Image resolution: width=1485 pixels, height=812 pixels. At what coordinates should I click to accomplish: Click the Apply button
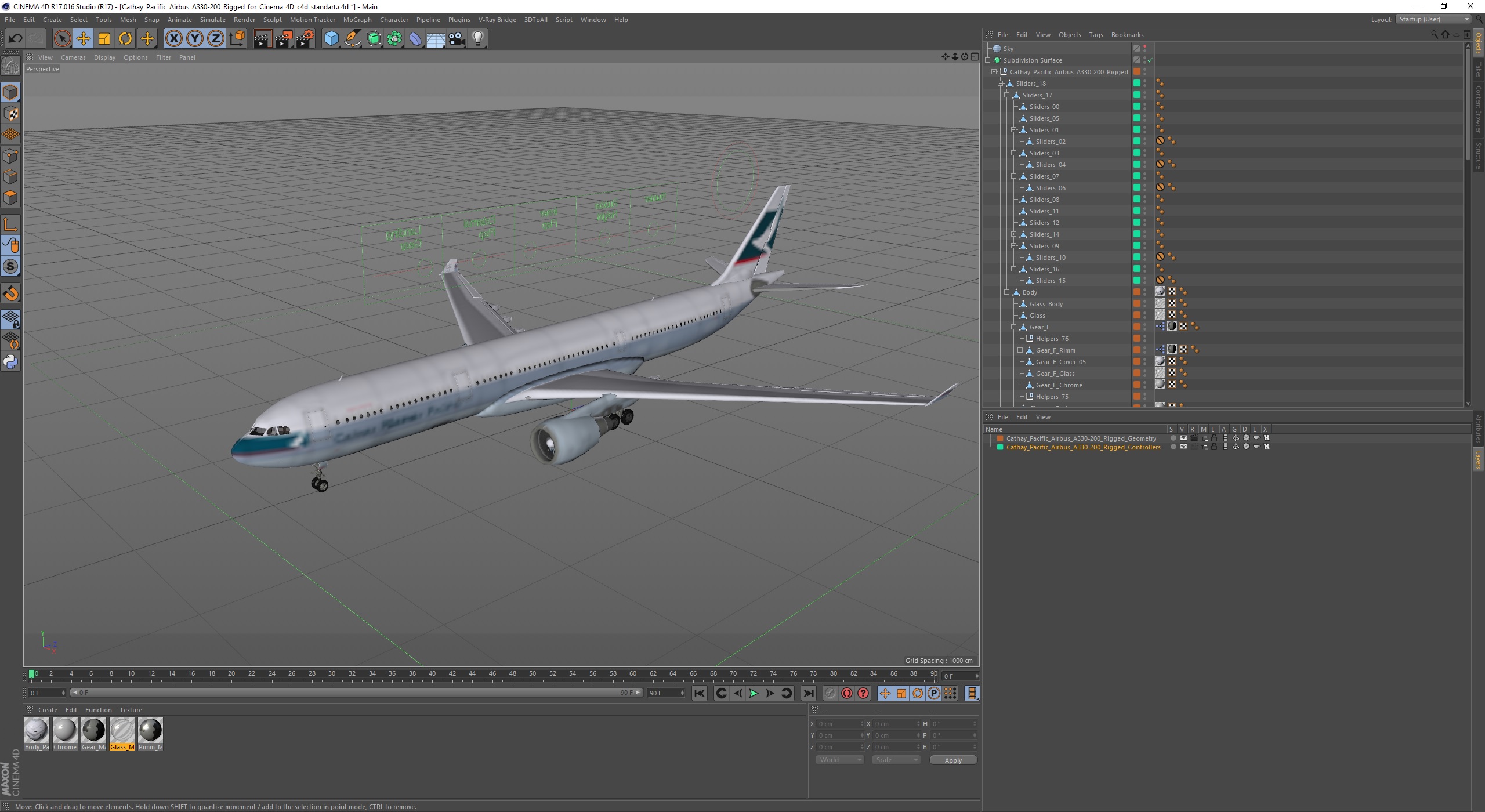[953, 760]
